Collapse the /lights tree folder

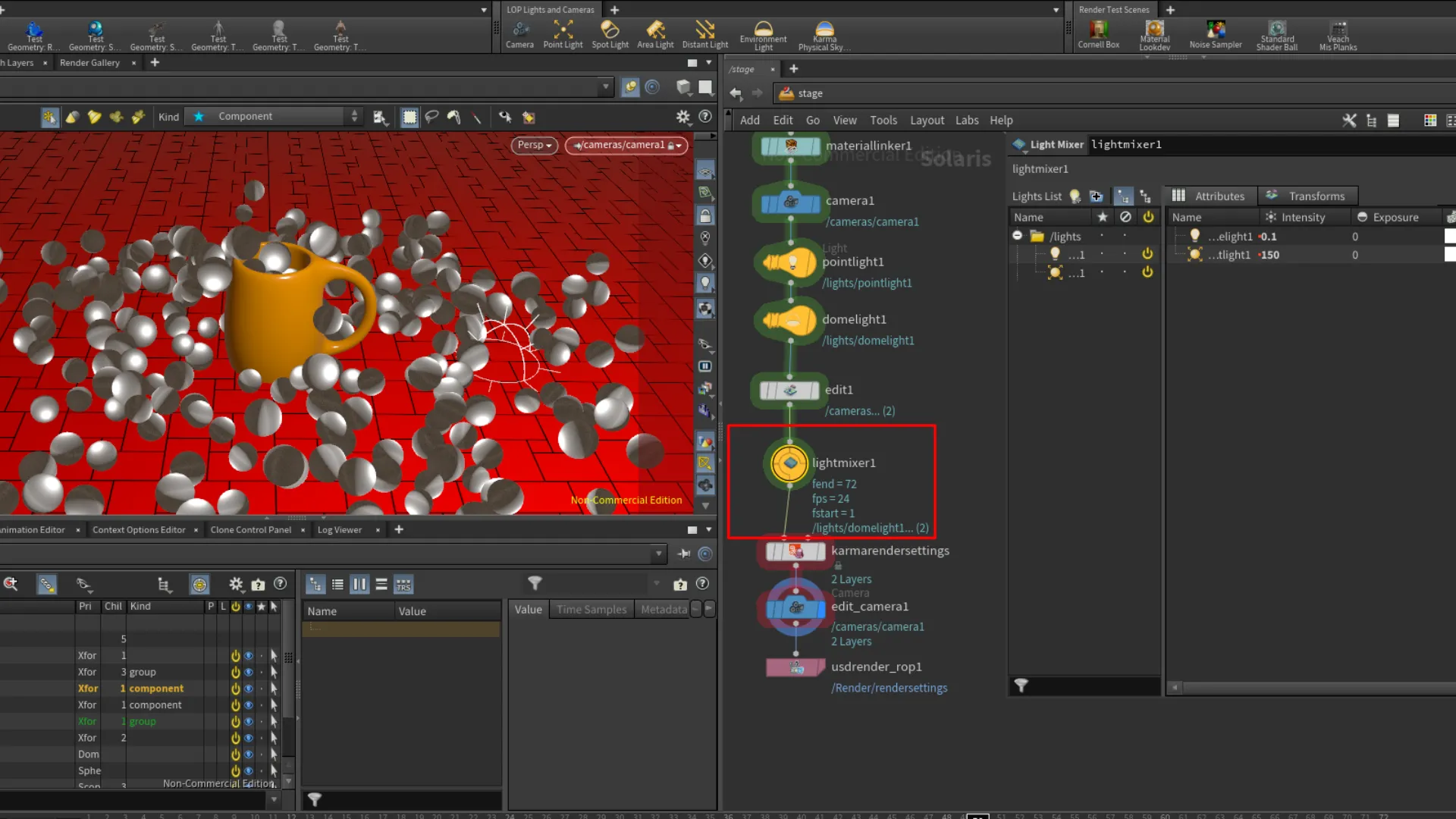click(x=1018, y=236)
